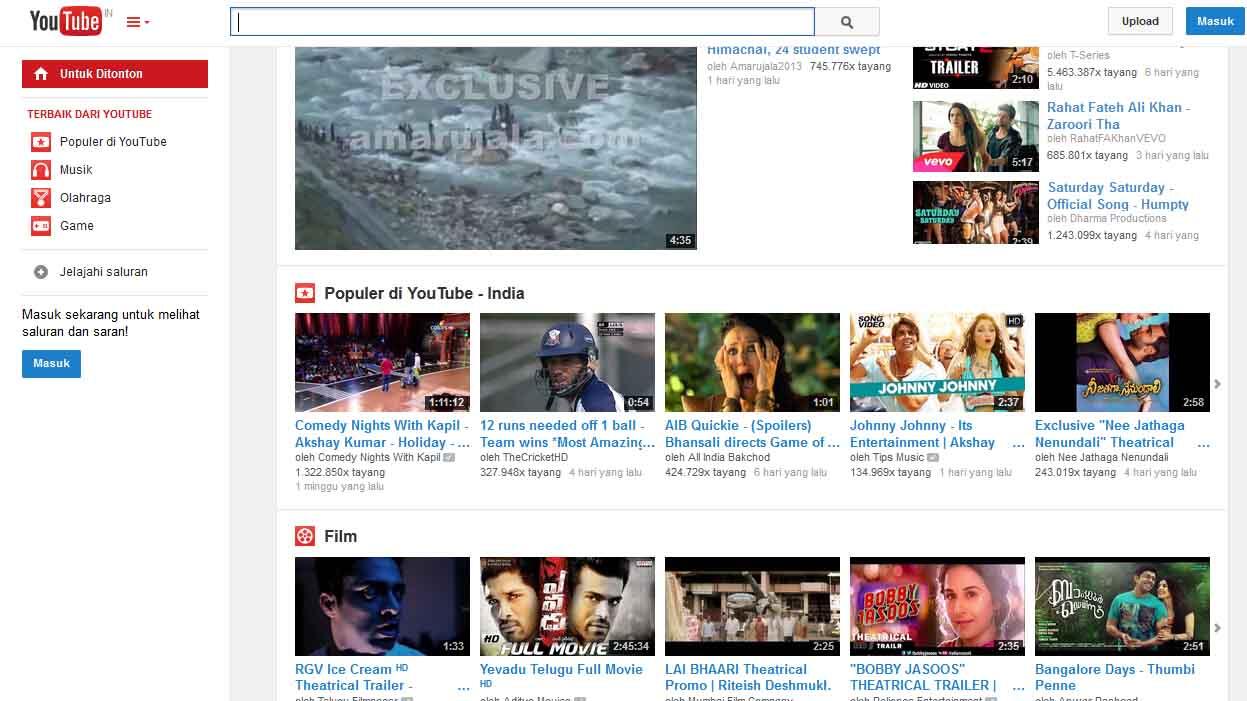Open LAI BHAARI Theatrical Promo title
The height and width of the screenshot is (701, 1247).
[x=748, y=677]
